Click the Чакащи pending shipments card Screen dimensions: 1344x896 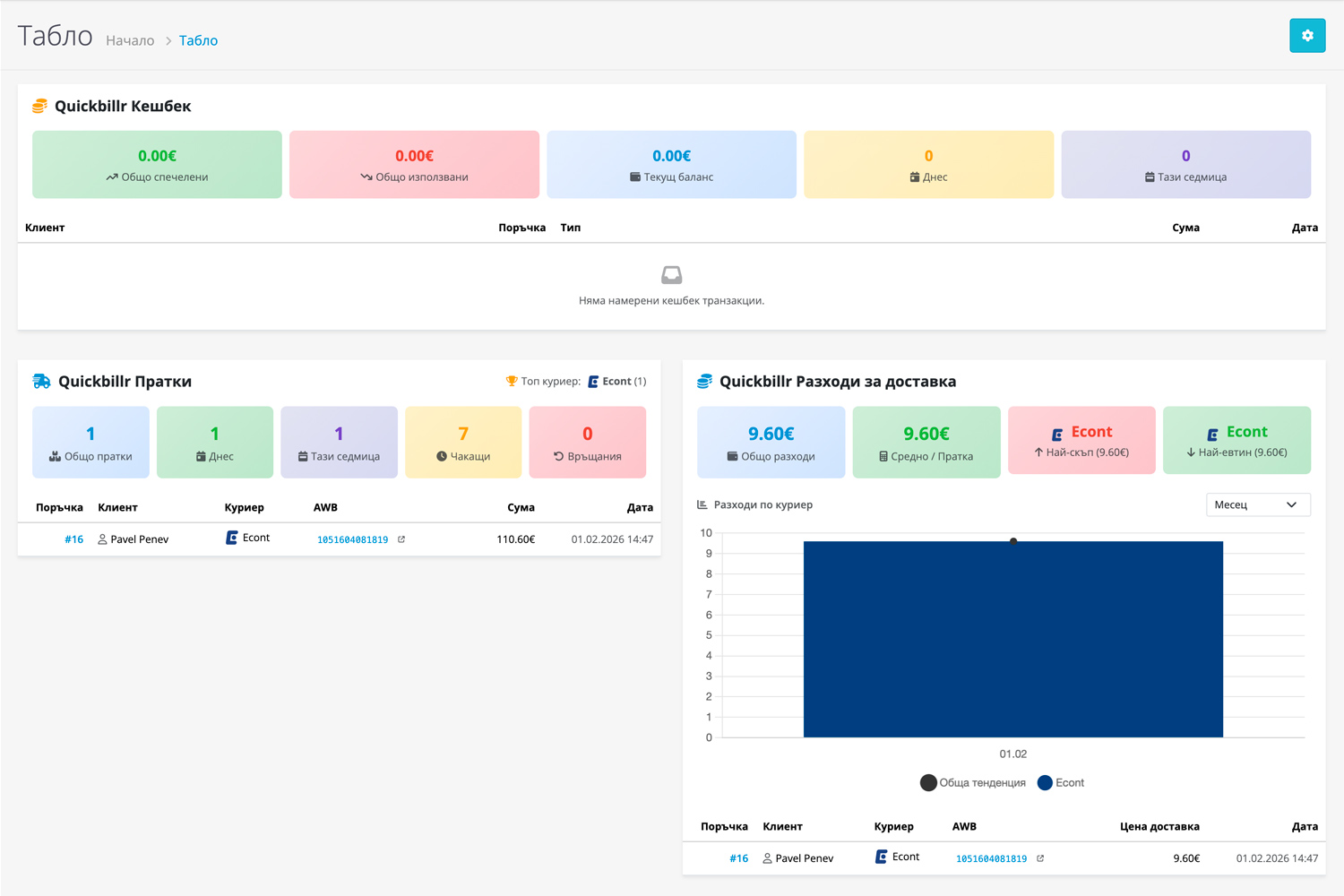point(463,443)
